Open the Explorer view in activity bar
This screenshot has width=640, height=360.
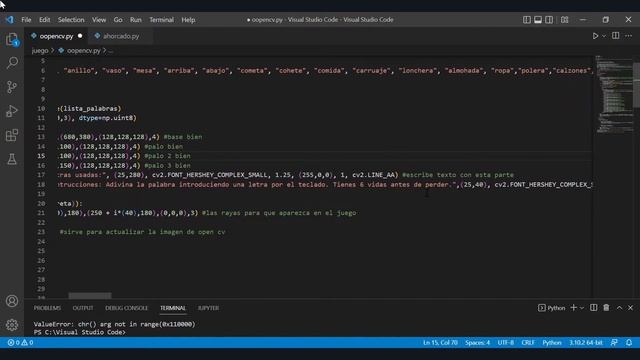[x=12, y=40]
